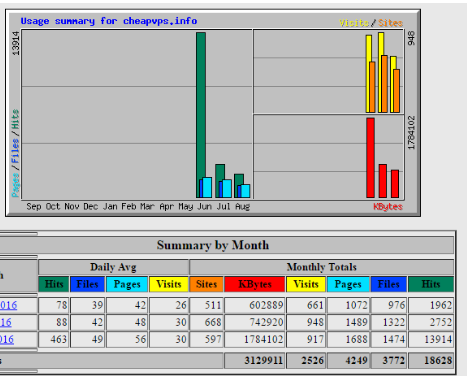Click the green Hits header under Monthly Totals
The width and height of the screenshot is (467, 376).
(x=431, y=284)
